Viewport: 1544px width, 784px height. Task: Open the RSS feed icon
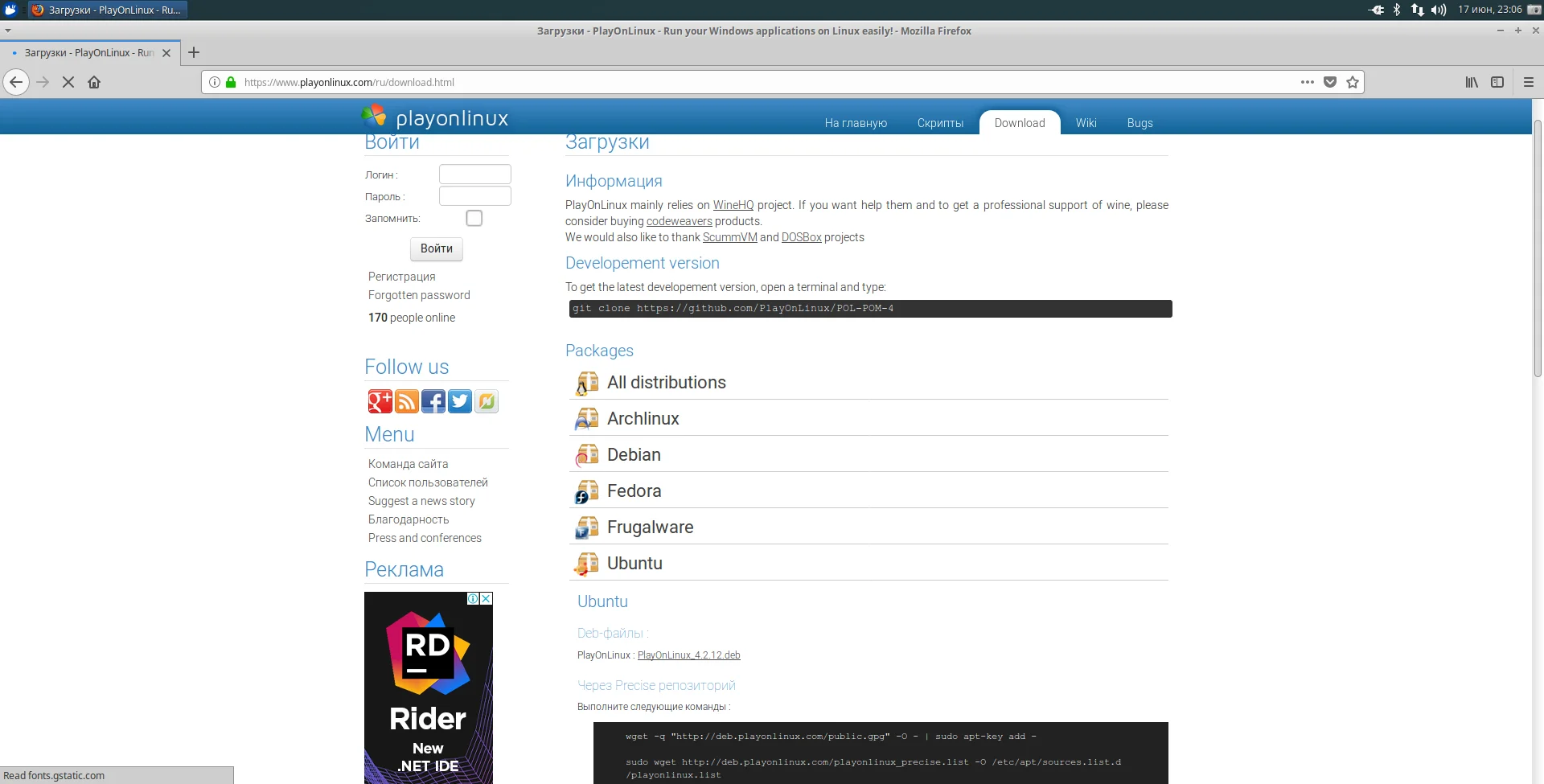407,401
